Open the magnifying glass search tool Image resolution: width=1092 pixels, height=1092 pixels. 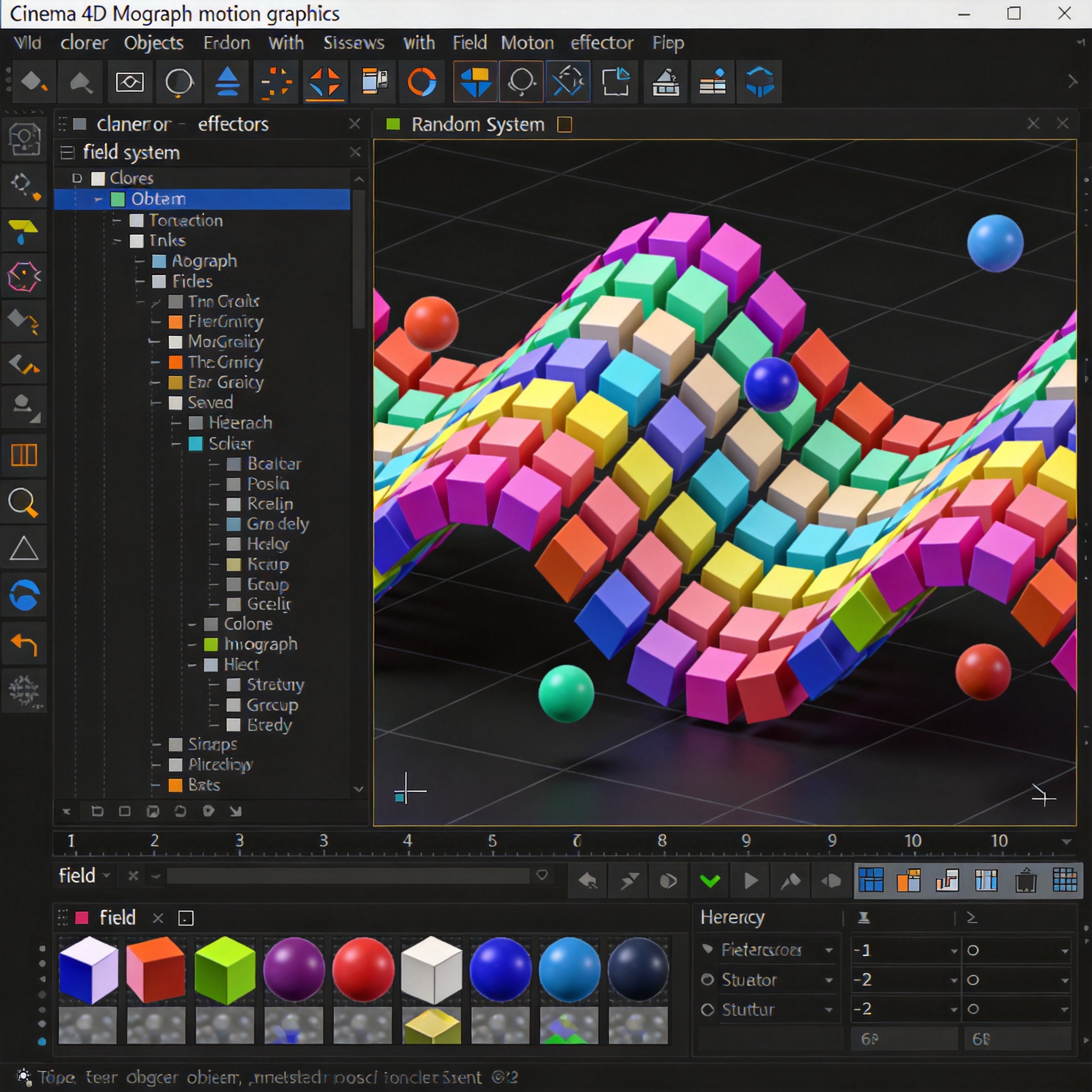tap(24, 502)
